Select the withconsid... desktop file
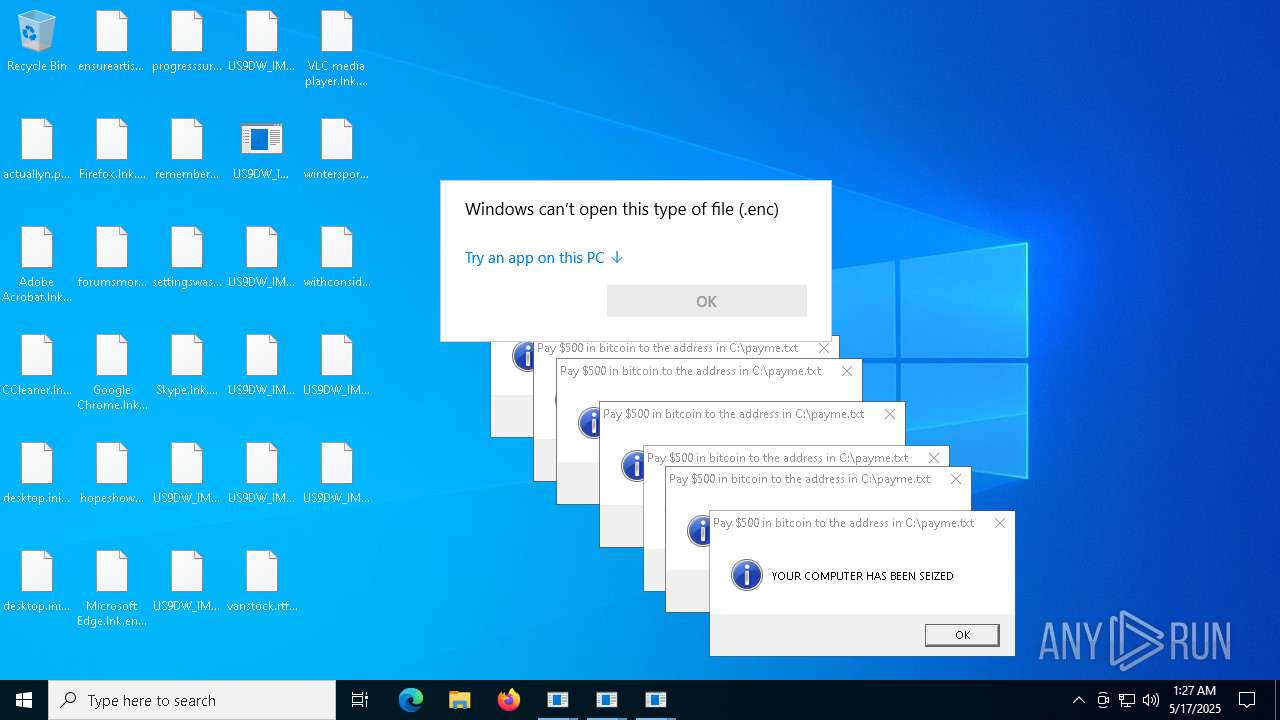This screenshot has width=1280, height=720. [x=337, y=258]
